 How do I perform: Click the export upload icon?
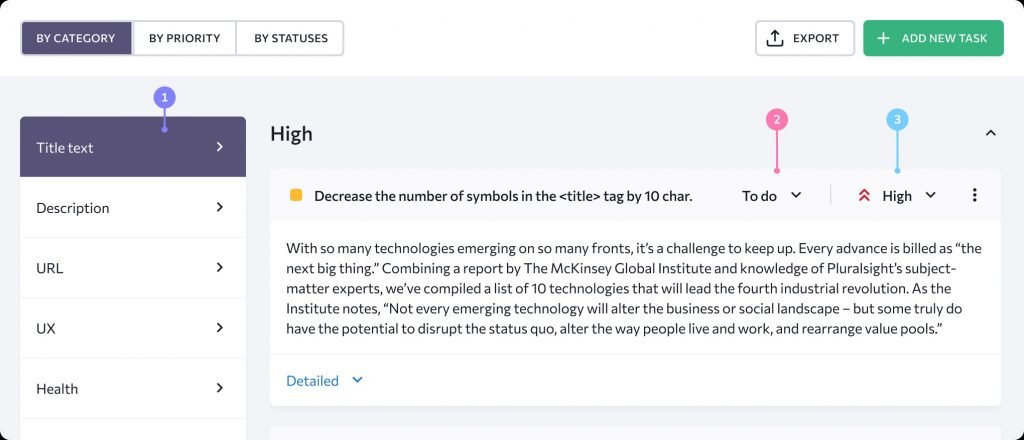pyautogui.click(x=774, y=38)
